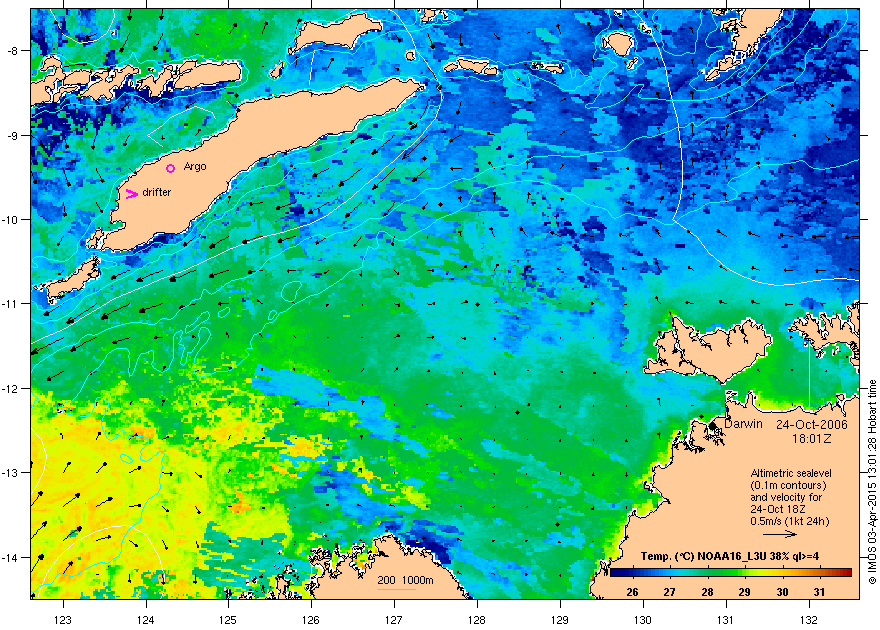880x630 pixels.
Task: Click the '0.5m/s (1kt 24h)' legend text
Action: tap(790, 521)
